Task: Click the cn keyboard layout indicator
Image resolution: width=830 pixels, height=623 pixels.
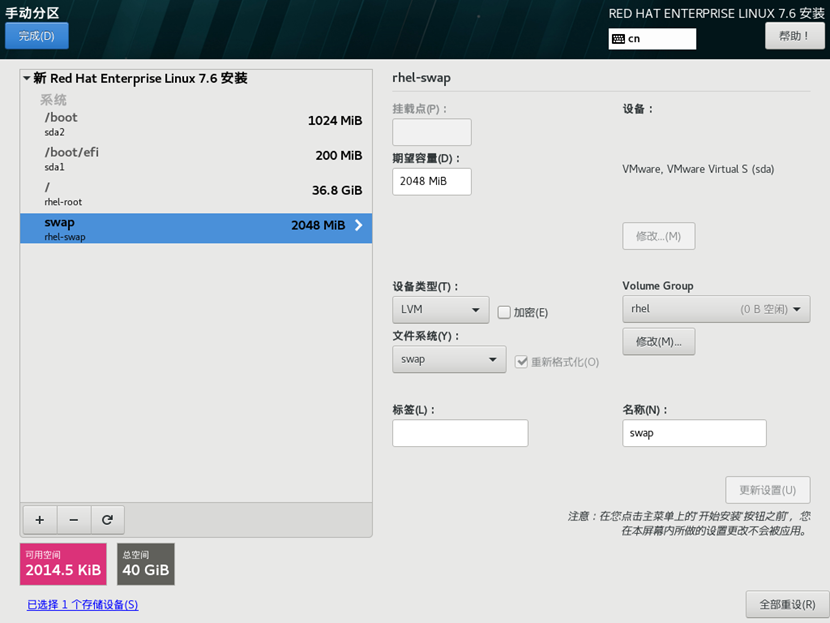Action: click(x=652, y=39)
